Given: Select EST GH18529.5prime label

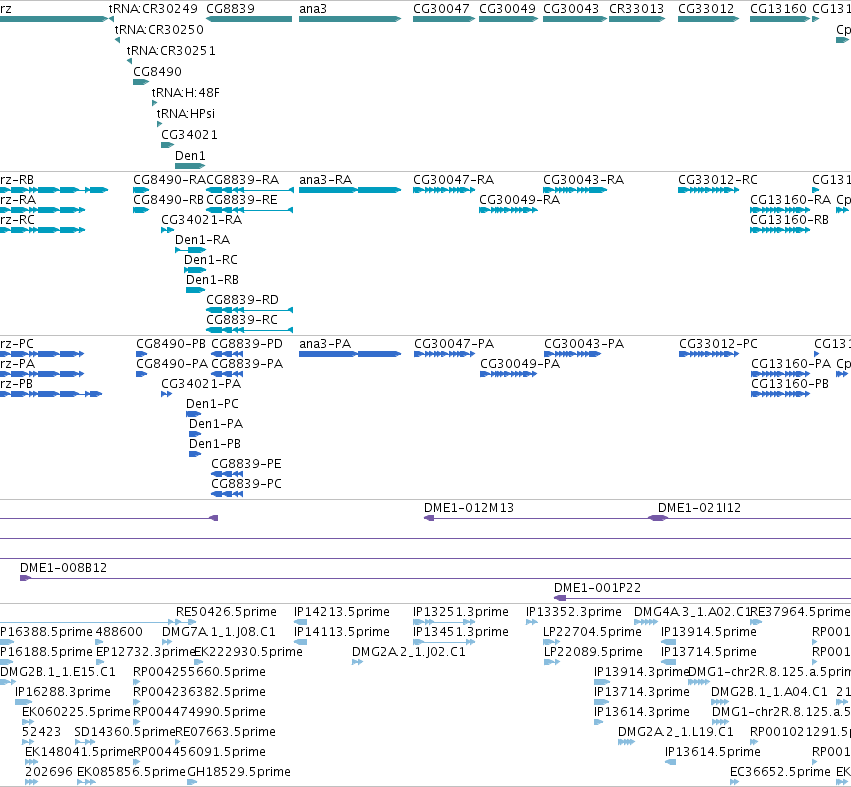Looking at the screenshot, I should pos(239,772).
